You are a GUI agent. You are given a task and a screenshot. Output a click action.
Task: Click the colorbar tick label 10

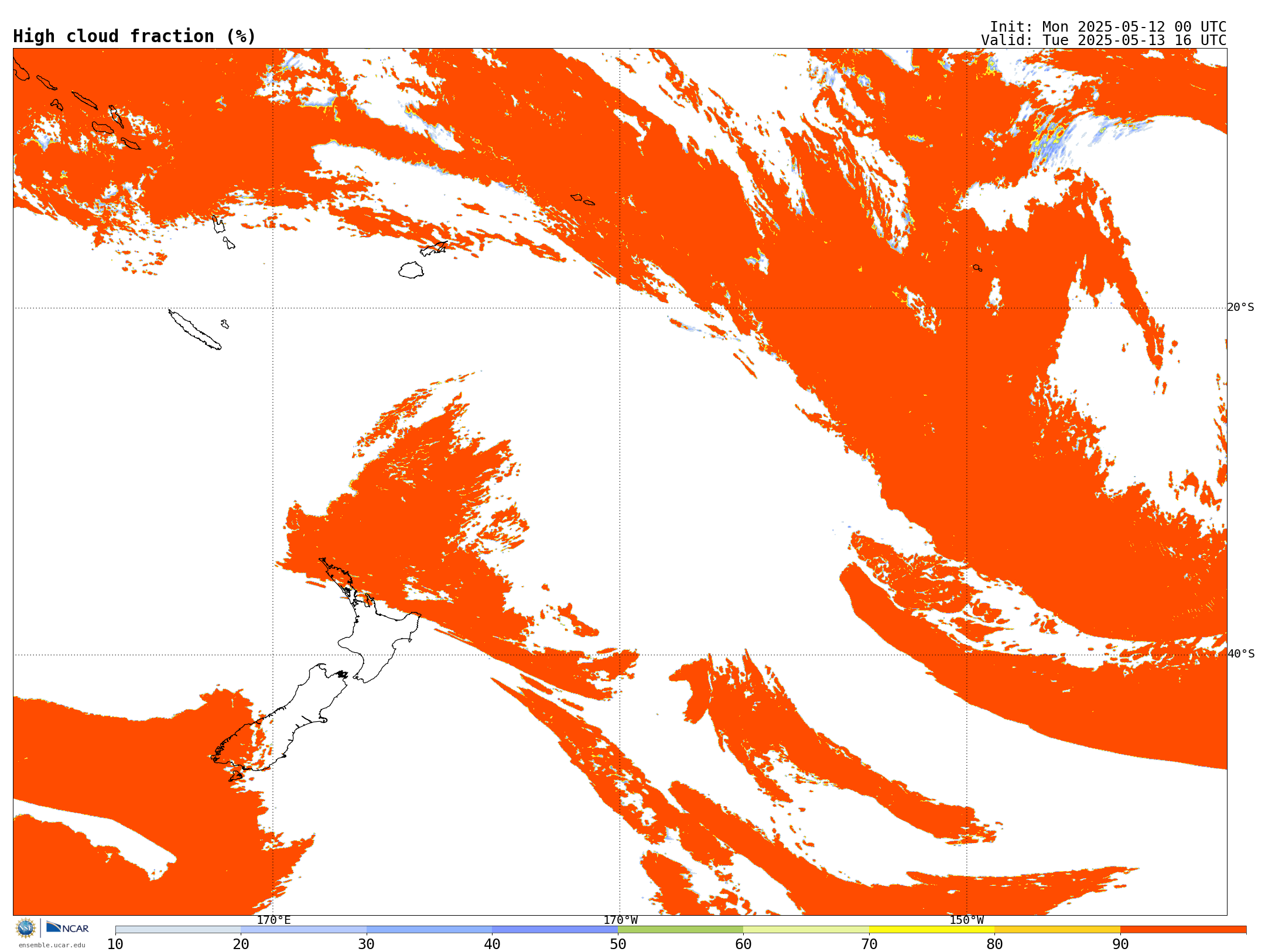pos(115,944)
